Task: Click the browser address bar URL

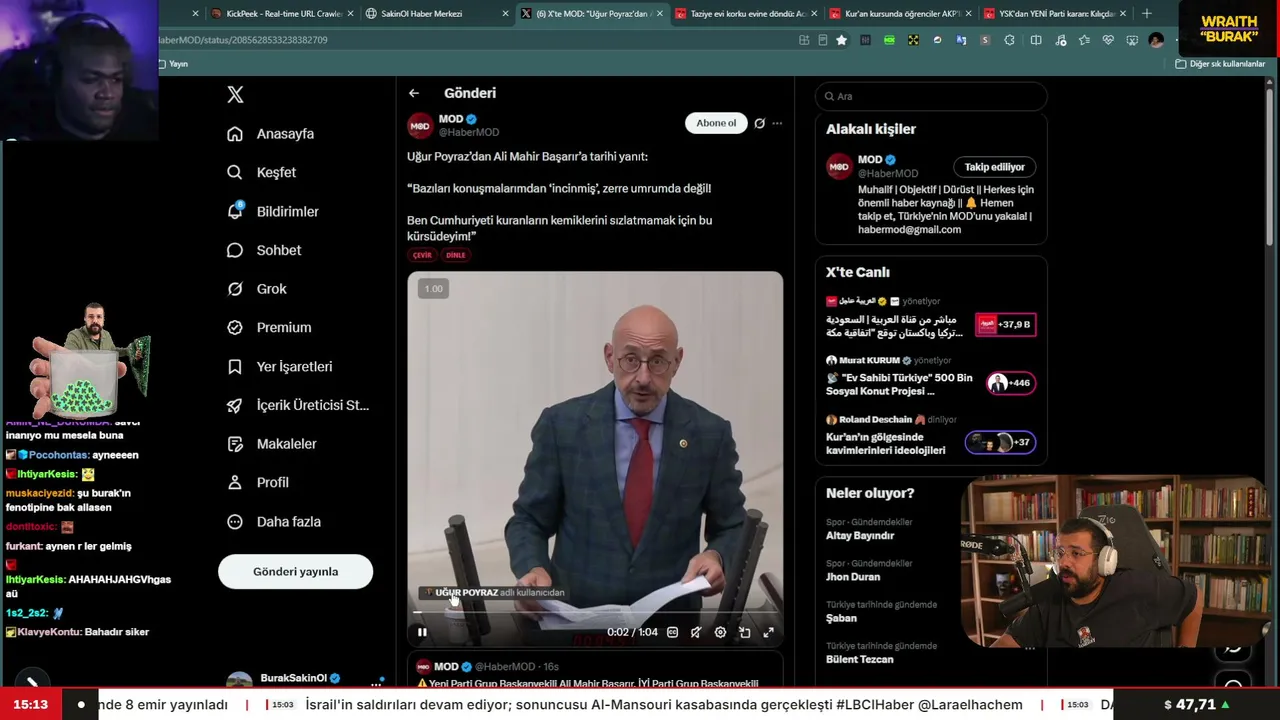Action: click(x=243, y=40)
